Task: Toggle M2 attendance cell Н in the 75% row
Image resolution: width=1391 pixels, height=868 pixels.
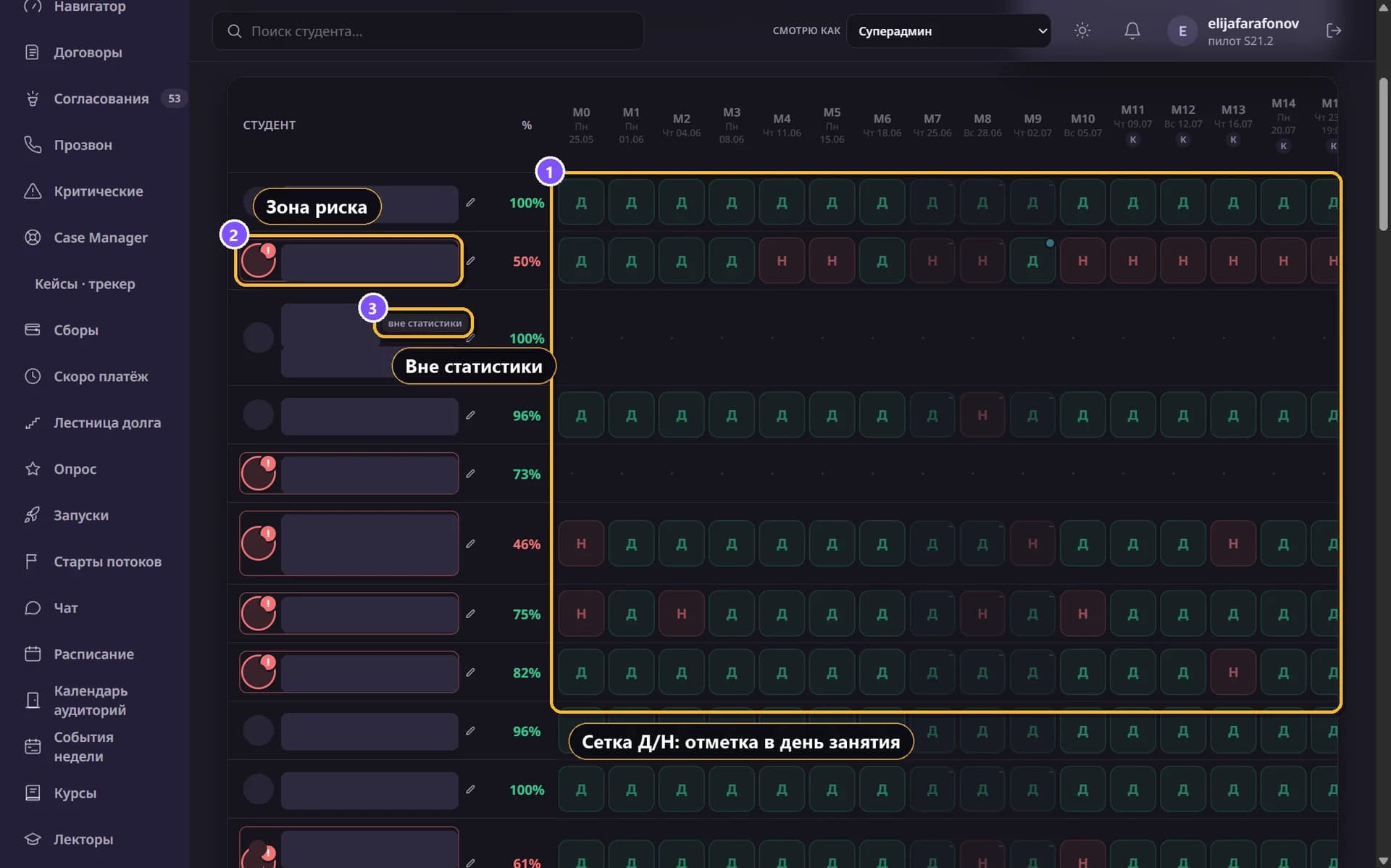Action: [x=681, y=614]
